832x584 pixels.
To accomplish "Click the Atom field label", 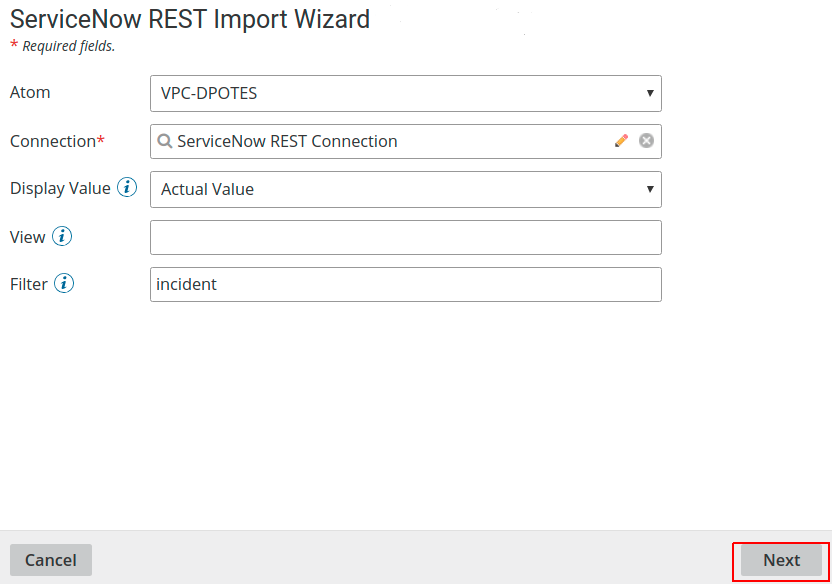I will 30,92.
